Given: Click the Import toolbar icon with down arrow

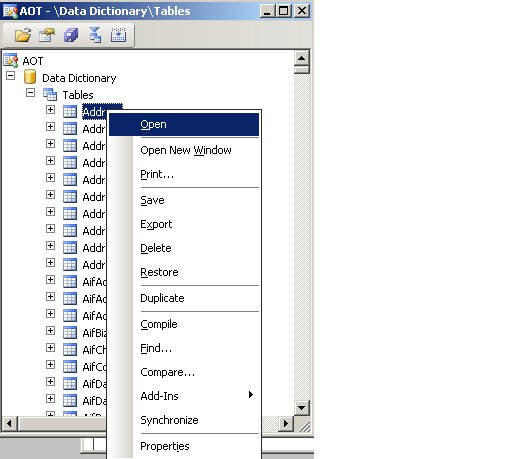Looking at the screenshot, I should [x=118, y=35].
